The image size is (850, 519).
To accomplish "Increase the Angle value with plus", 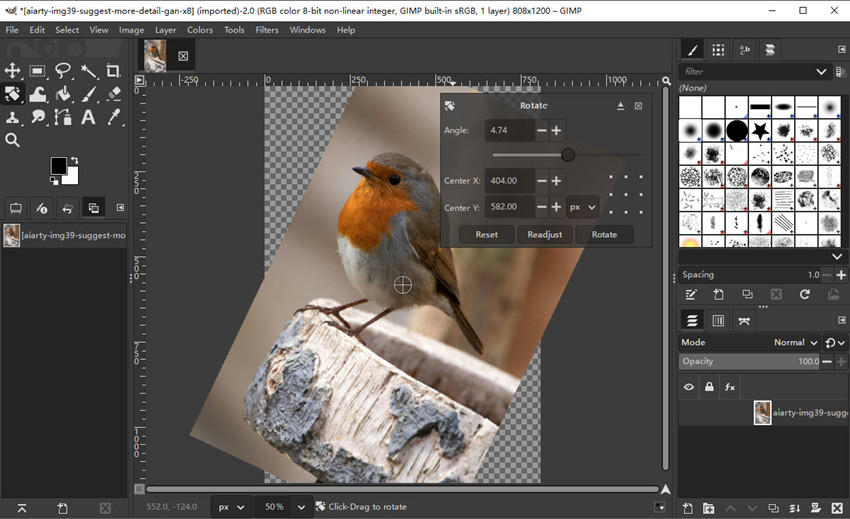I will pos(556,130).
